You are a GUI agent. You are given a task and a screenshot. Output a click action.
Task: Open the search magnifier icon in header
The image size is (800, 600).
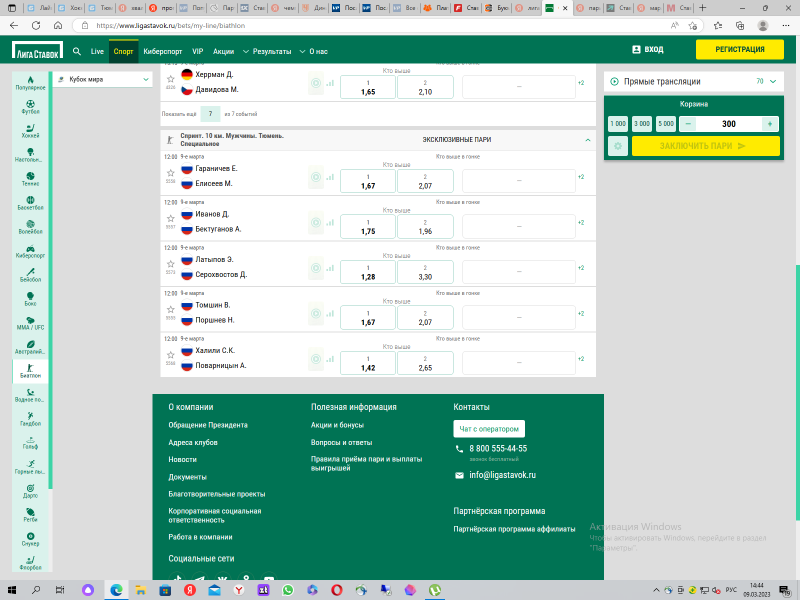point(78,50)
